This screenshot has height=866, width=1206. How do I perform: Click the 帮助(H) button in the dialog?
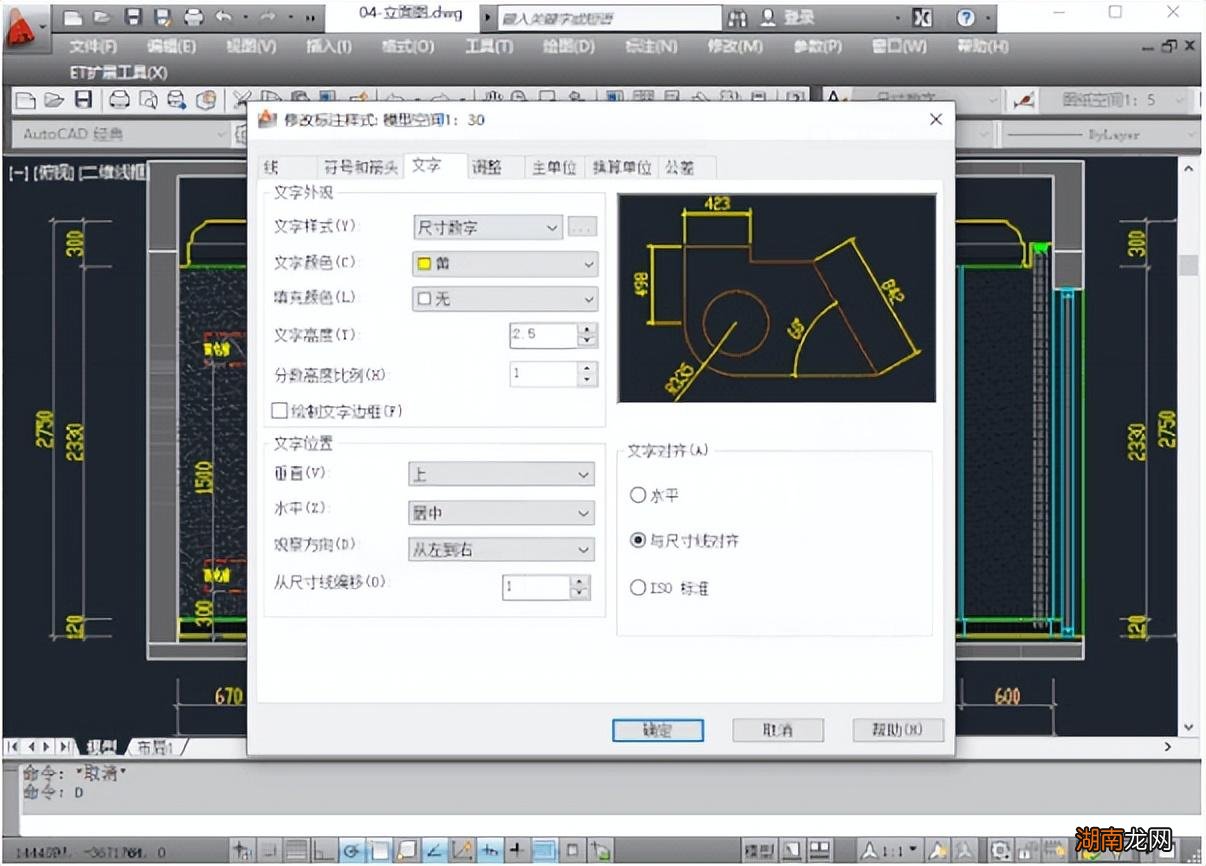pos(897,730)
